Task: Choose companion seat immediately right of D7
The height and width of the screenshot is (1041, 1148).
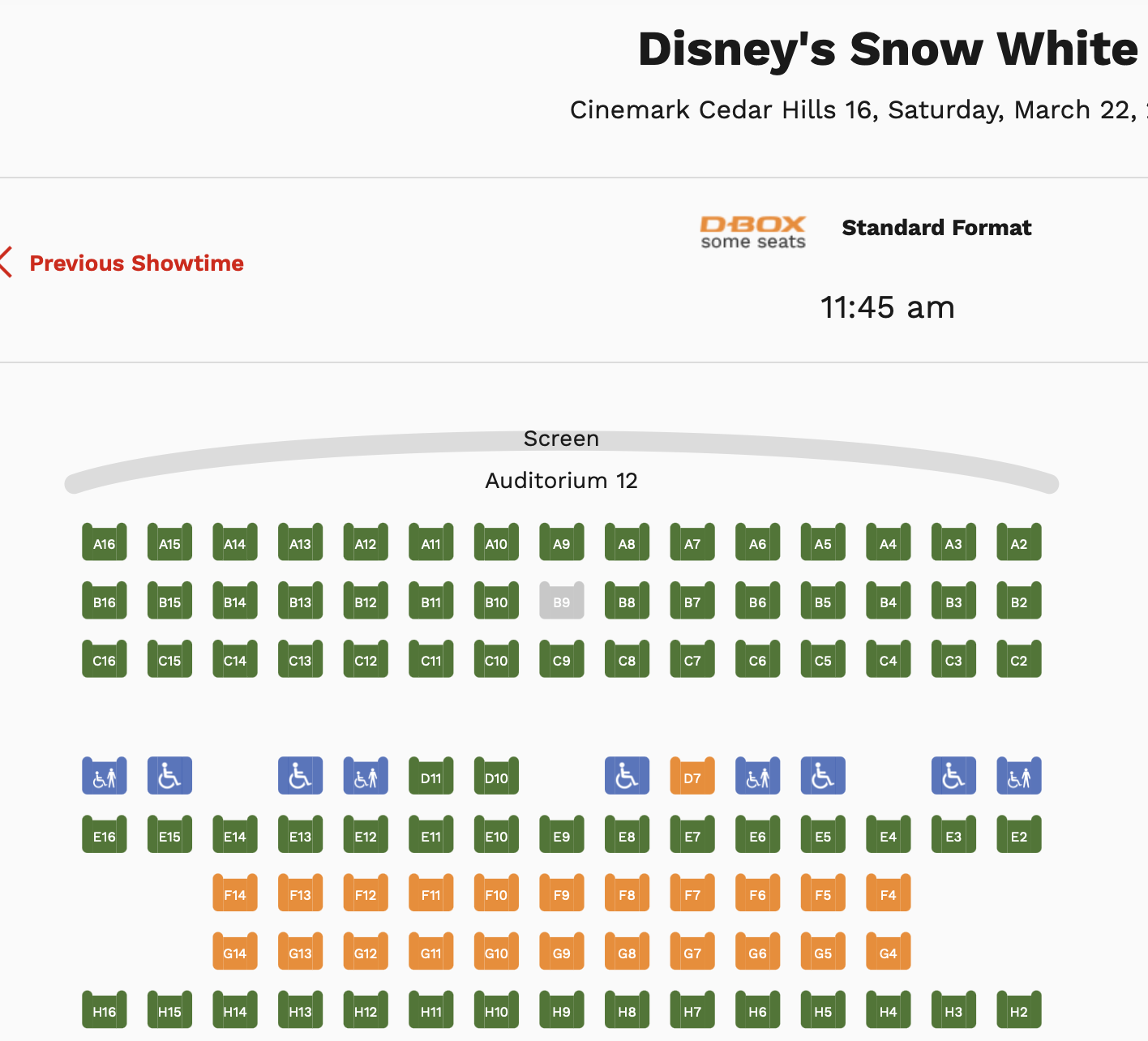Action: click(x=757, y=776)
